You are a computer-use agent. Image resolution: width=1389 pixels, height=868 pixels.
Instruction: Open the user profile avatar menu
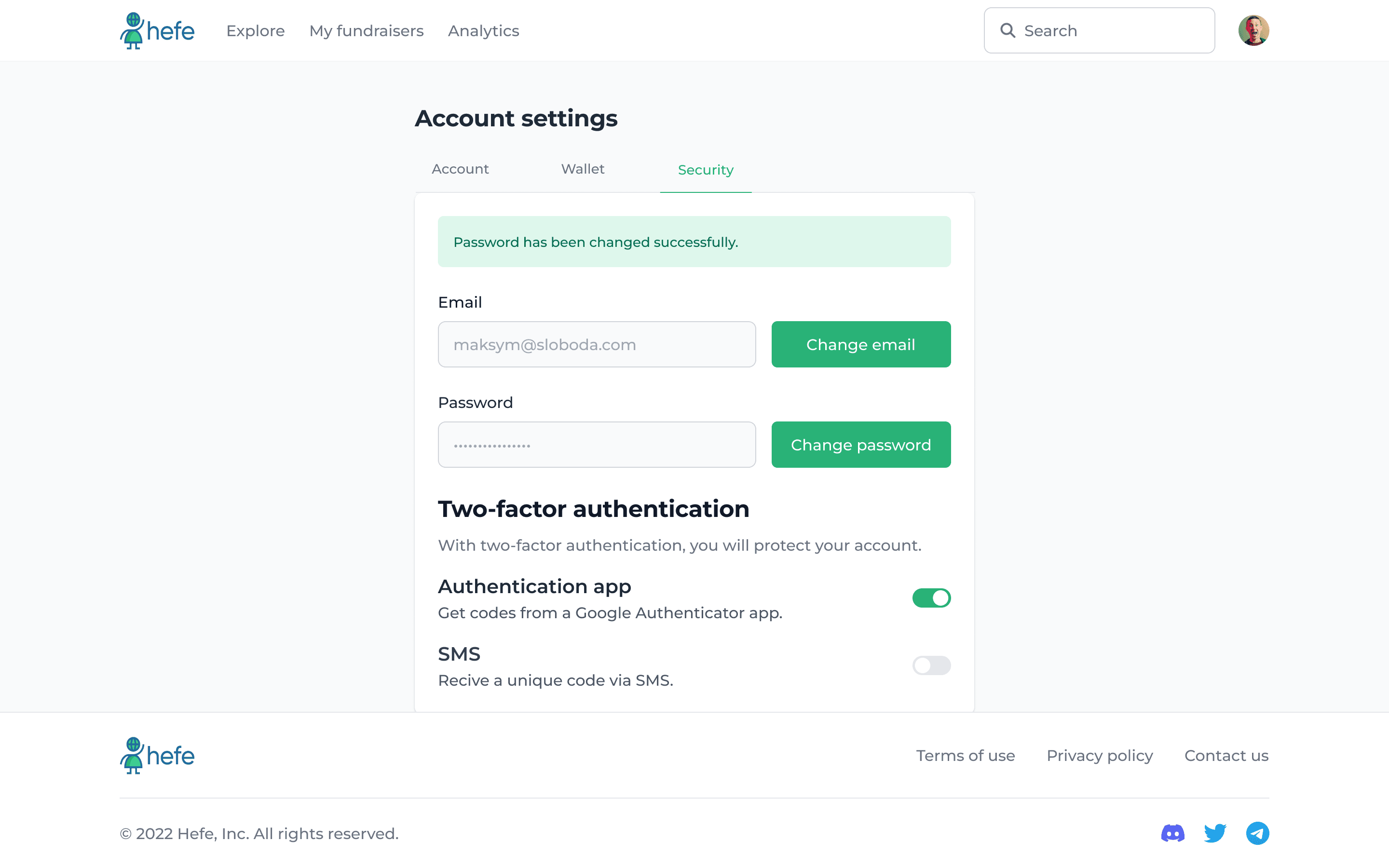pyautogui.click(x=1253, y=30)
